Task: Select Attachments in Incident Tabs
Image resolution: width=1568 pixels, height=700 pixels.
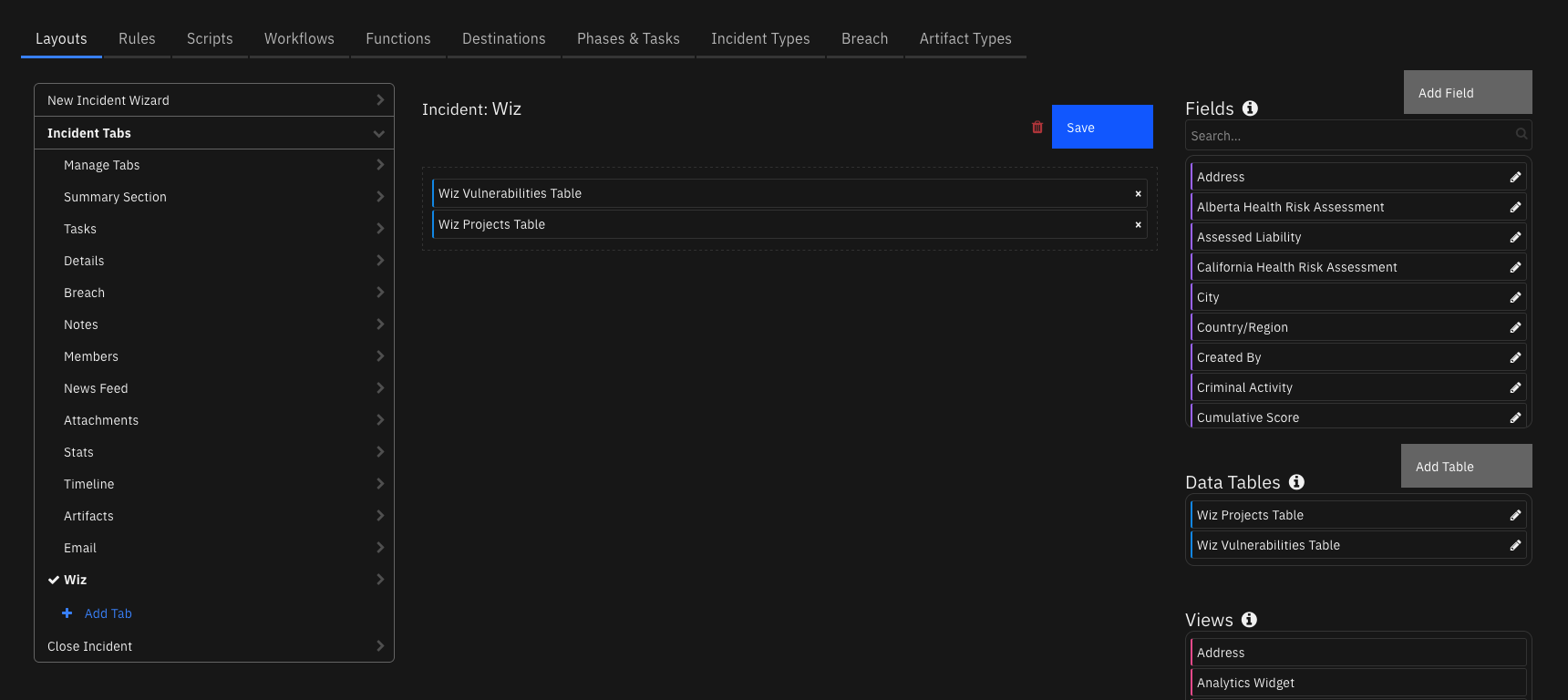Action: (x=214, y=420)
